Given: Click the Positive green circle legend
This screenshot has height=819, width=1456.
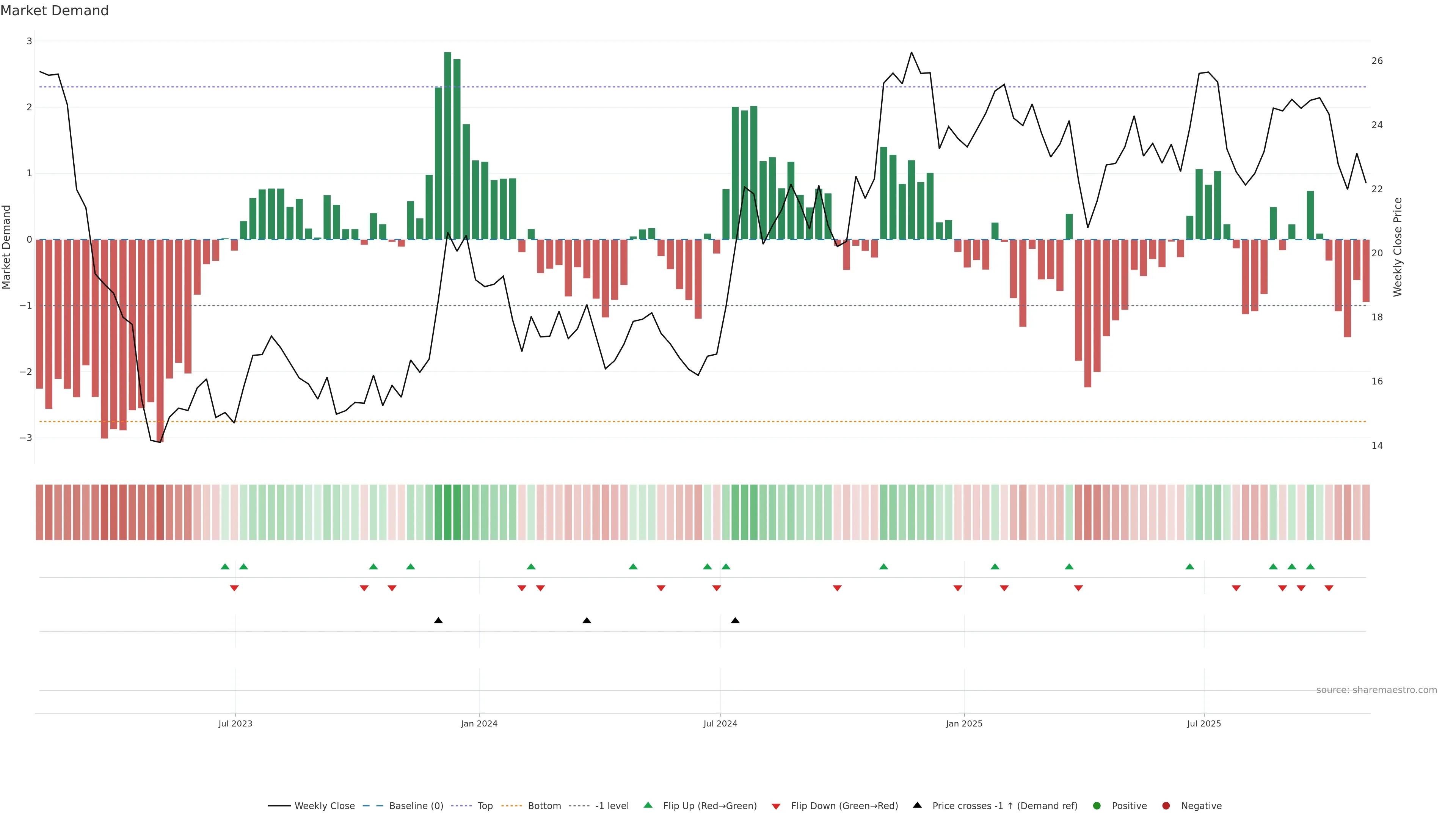Looking at the screenshot, I should pyautogui.click(x=1097, y=805).
